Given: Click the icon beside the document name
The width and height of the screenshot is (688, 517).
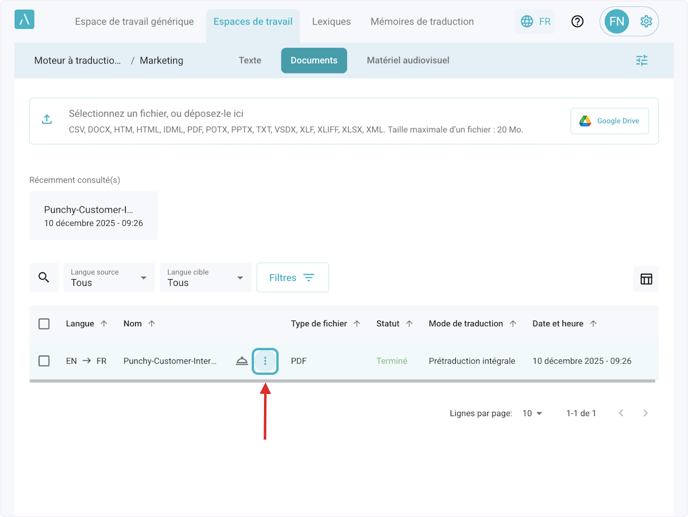Looking at the screenshot, I should [x=242, y=361].
